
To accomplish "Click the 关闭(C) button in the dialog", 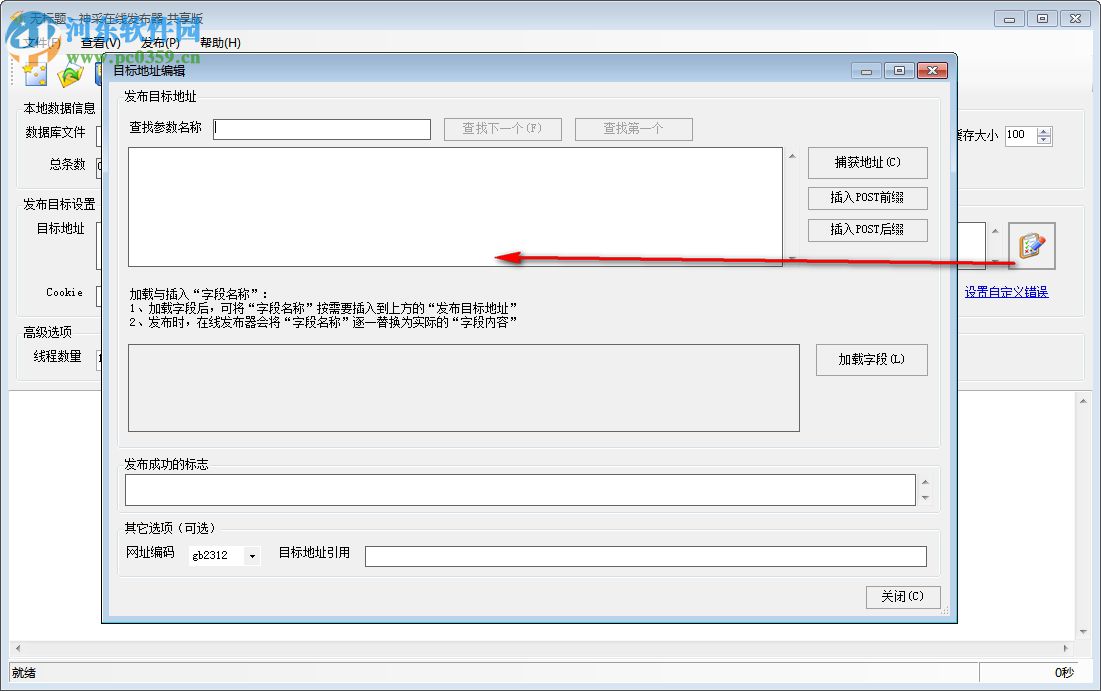I will click(x=903, y=597).
